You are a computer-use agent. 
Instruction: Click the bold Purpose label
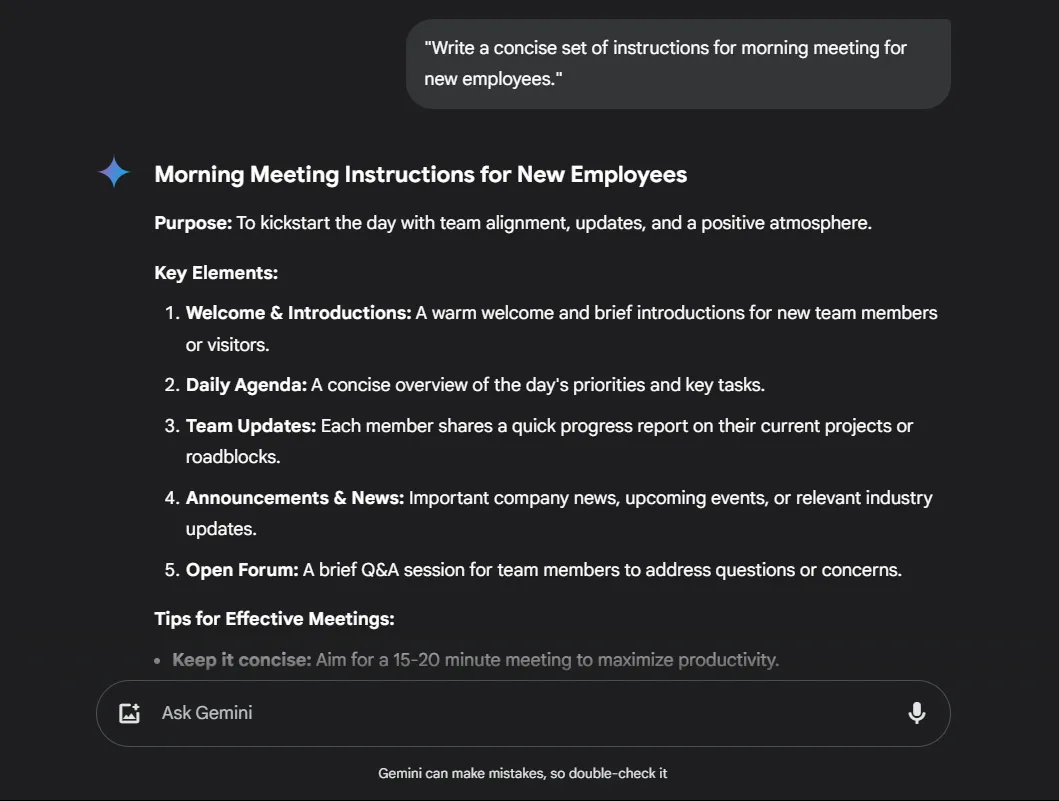193,223
